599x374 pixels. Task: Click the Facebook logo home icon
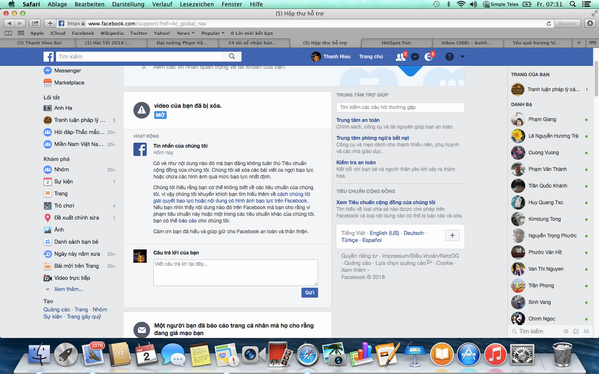tap(49, 57)
